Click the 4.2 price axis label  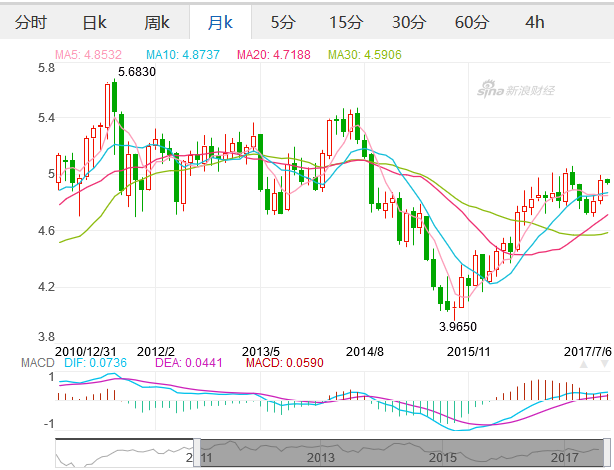[47, 287]
